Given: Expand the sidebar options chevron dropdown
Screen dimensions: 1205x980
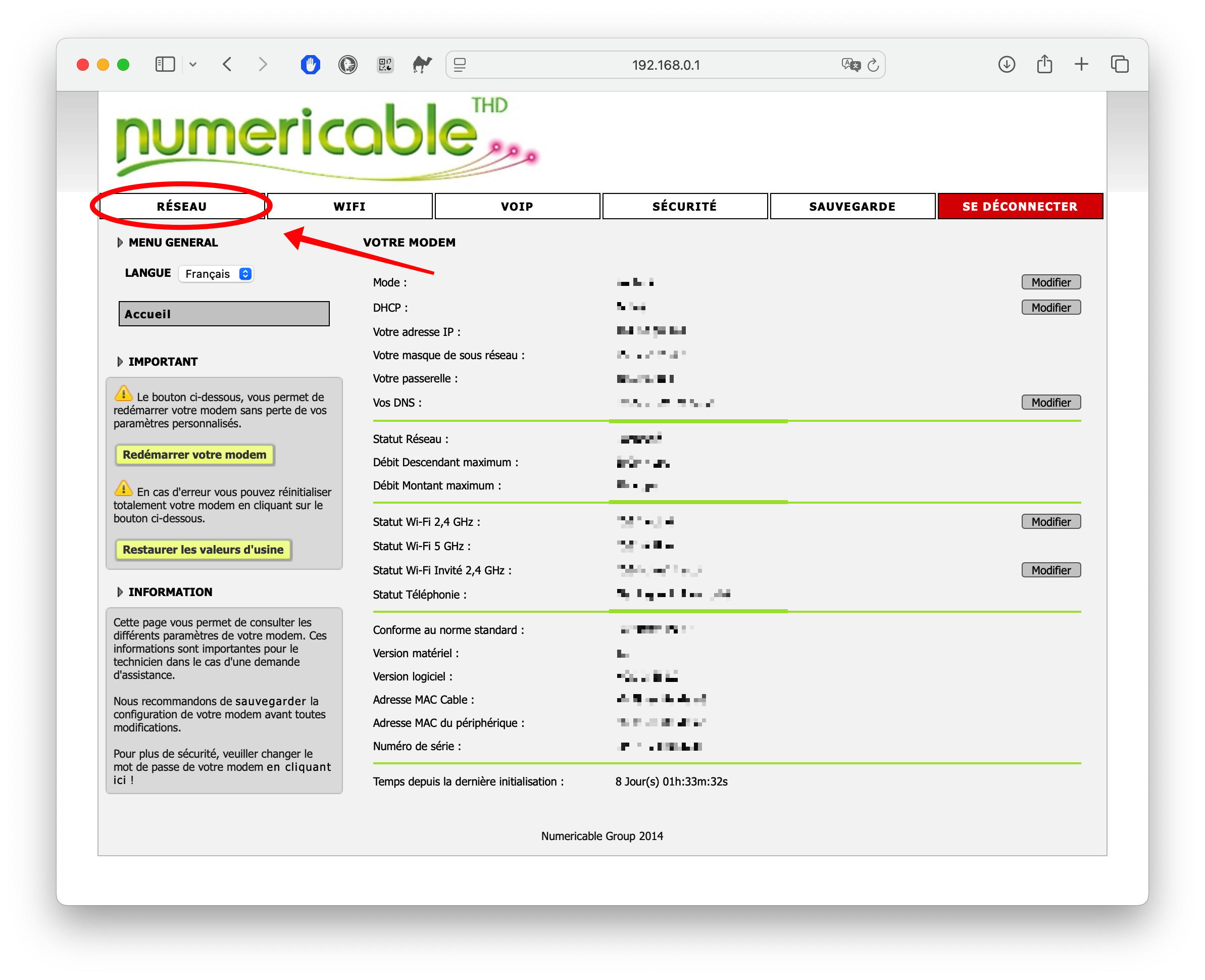Looking at the screenshot, I should point(193,65).
